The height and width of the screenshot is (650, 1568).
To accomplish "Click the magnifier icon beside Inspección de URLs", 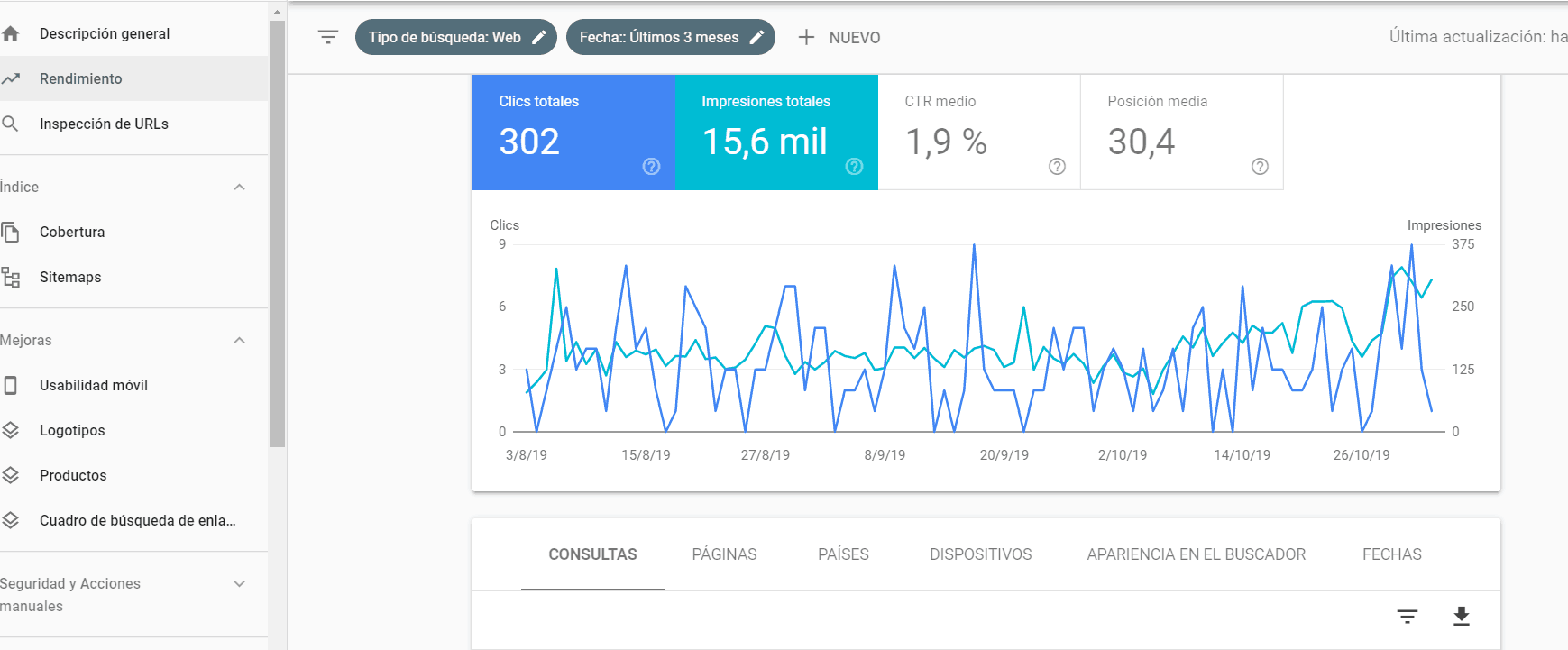I will (11, 124).
